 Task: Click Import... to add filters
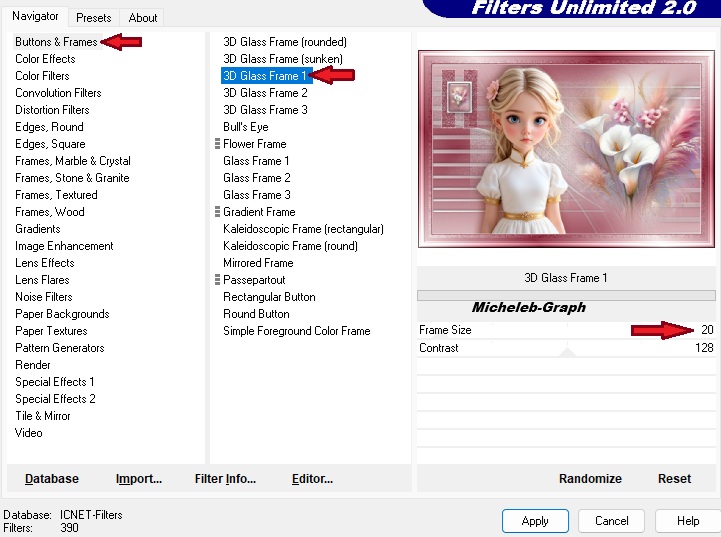point(139,479)
